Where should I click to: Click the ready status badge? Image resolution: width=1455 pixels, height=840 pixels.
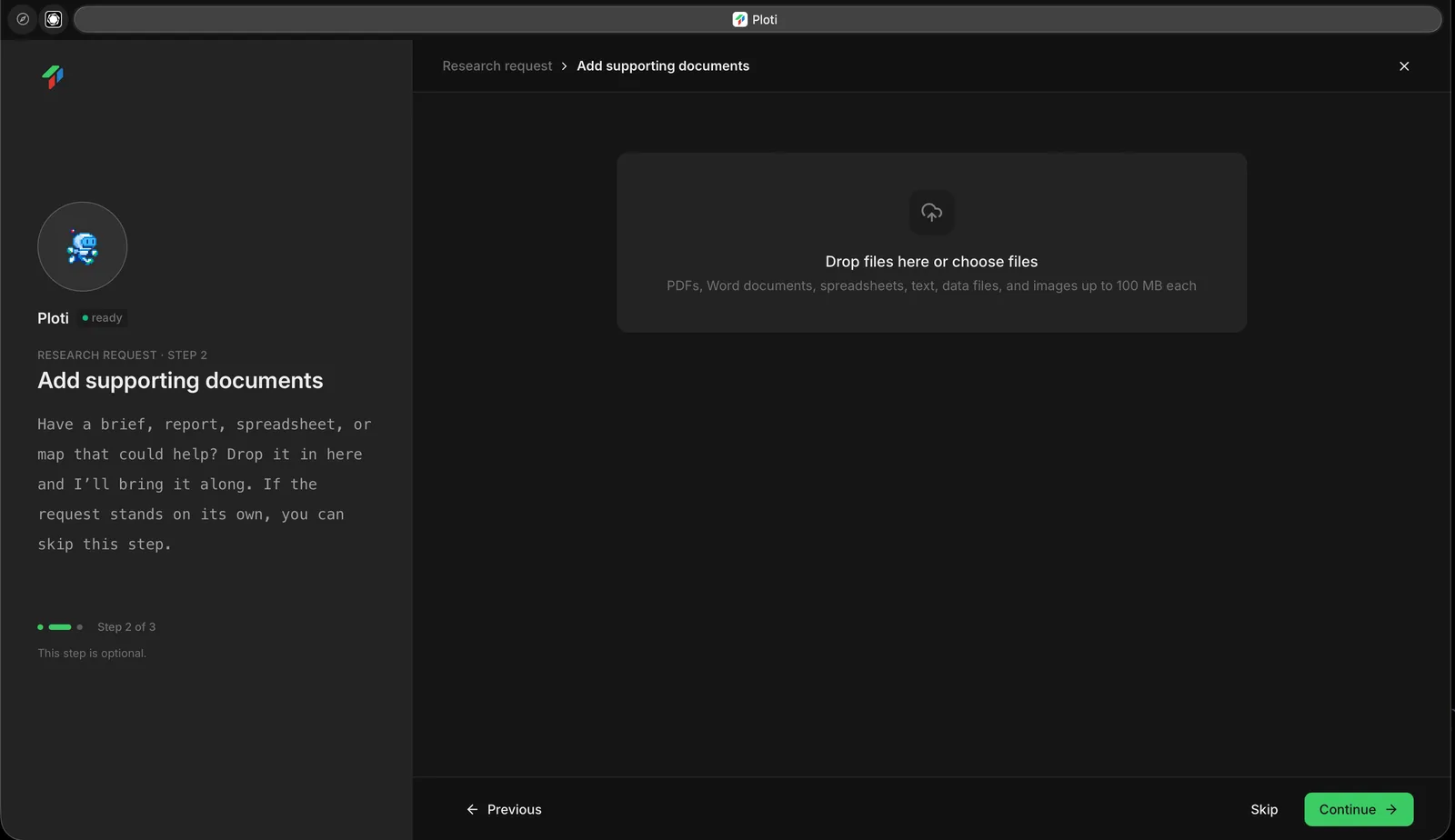pyautogui.click(x=102, y=318)
